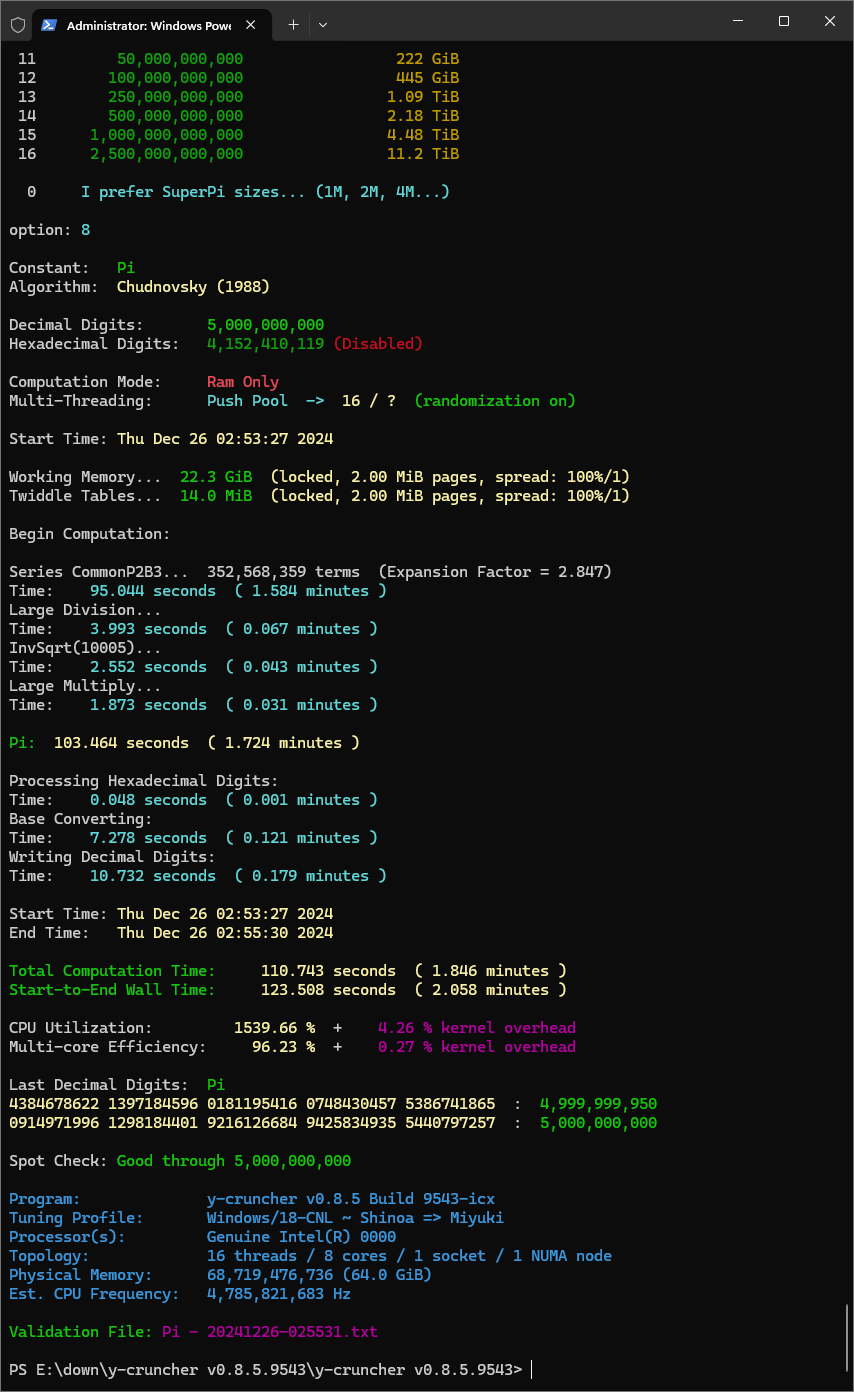Close the terminal window
854x1392 pixels.
coord(830,21)
